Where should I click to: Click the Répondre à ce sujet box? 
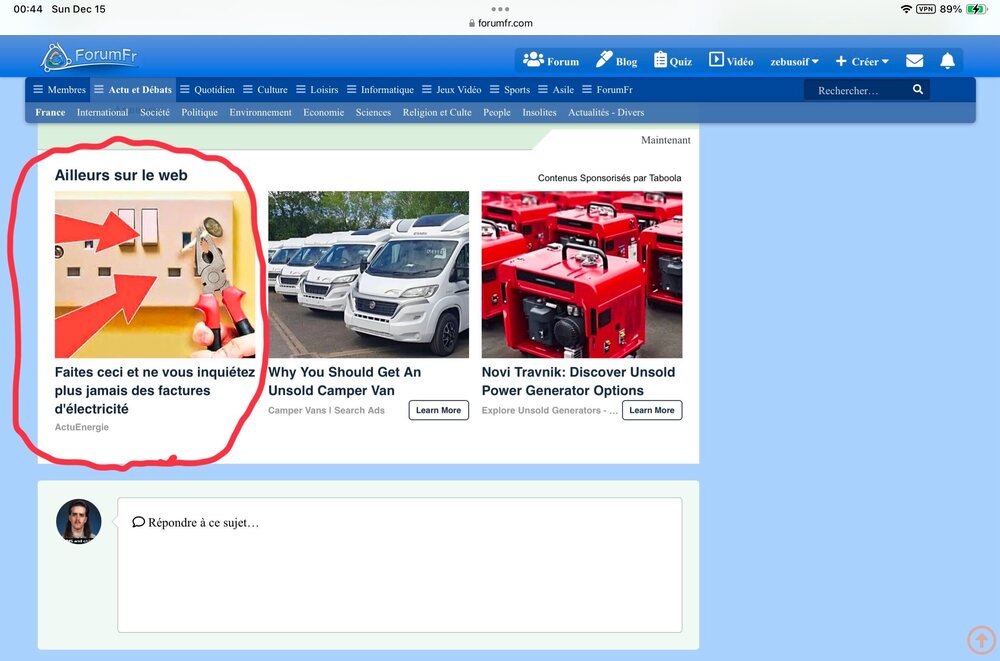(x=400, y=565)
